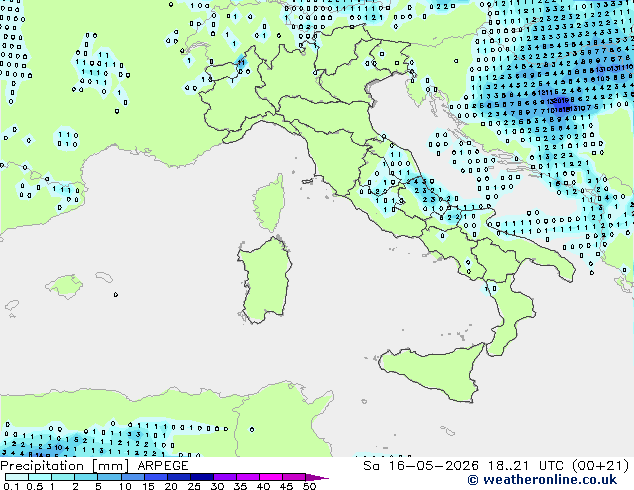Click the legend scale label '30'
Screen dimensions: 634x490
point(217,486)
